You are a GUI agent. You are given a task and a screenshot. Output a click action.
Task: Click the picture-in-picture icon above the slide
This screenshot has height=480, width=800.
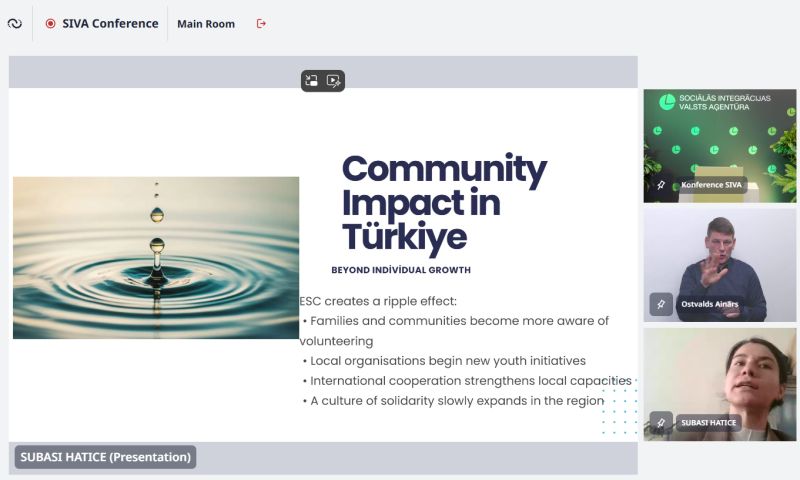pyautogui.click(x=312, y=82)
